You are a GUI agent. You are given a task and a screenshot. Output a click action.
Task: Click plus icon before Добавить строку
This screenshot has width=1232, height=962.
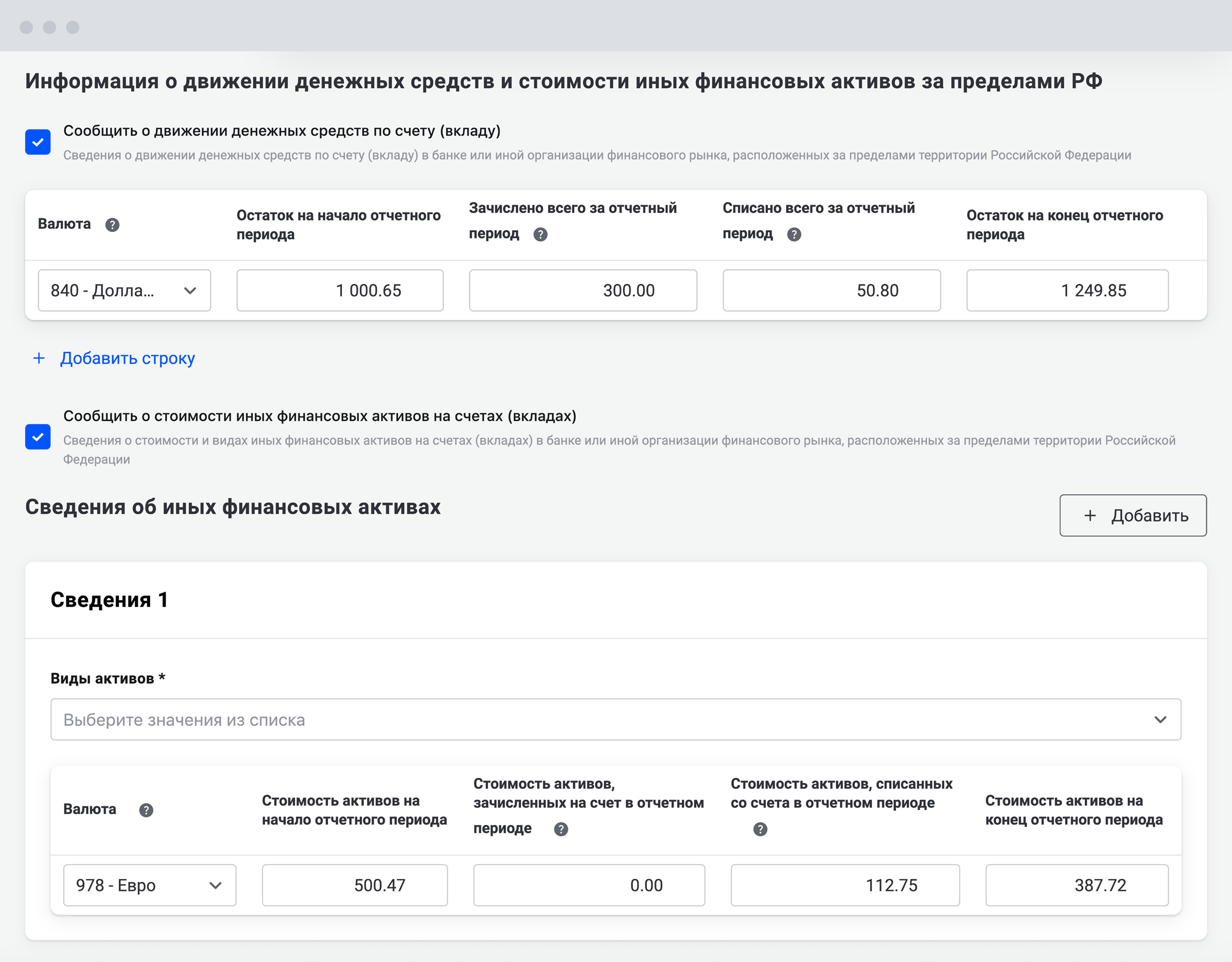(x=39, y=358)
